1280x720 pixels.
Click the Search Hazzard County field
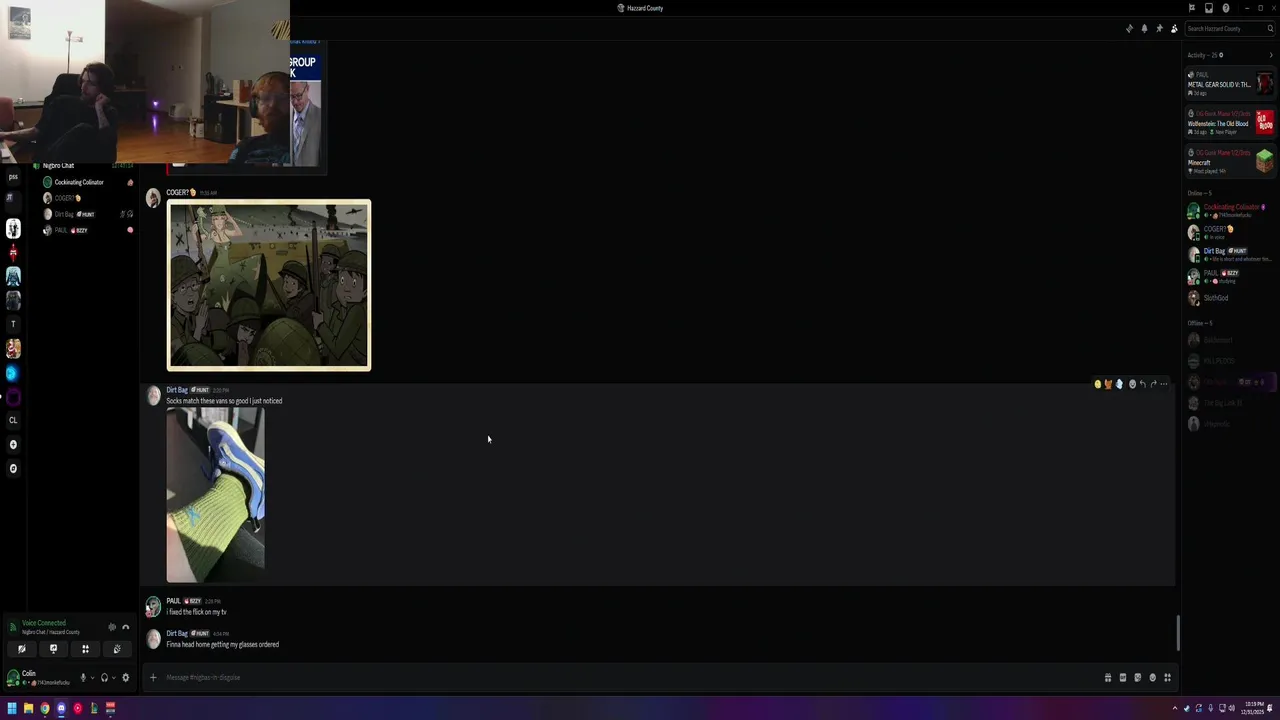[1229, 28]
